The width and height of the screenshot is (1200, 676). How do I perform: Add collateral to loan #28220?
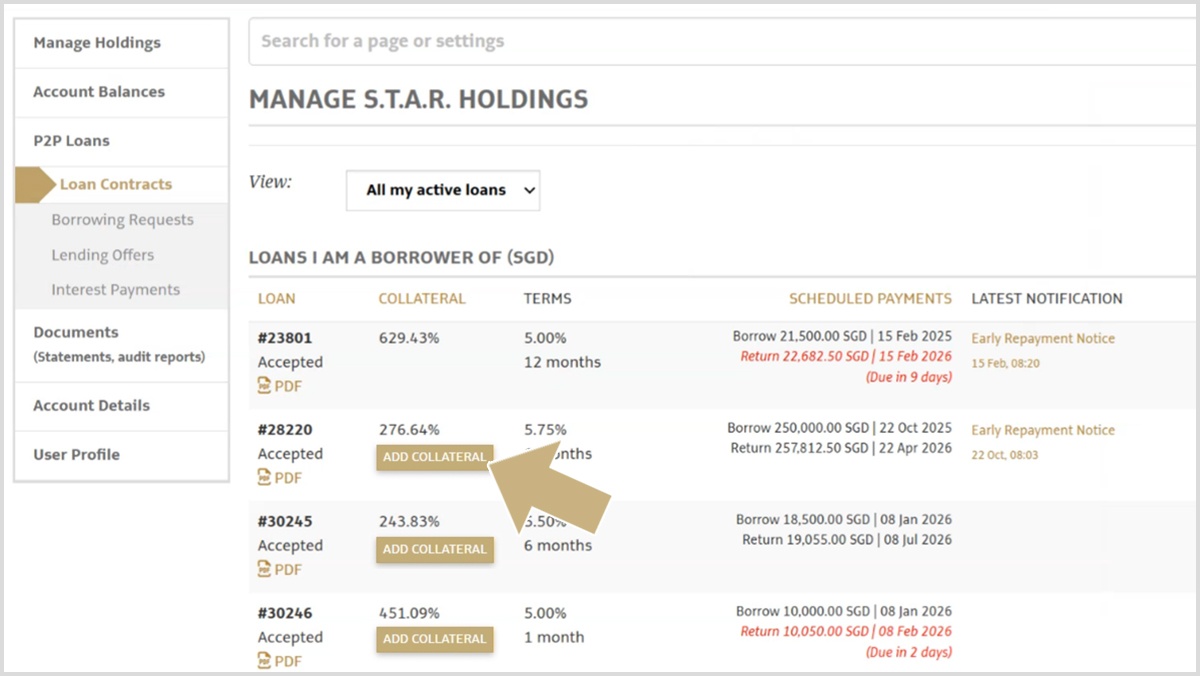click(435, 457)
